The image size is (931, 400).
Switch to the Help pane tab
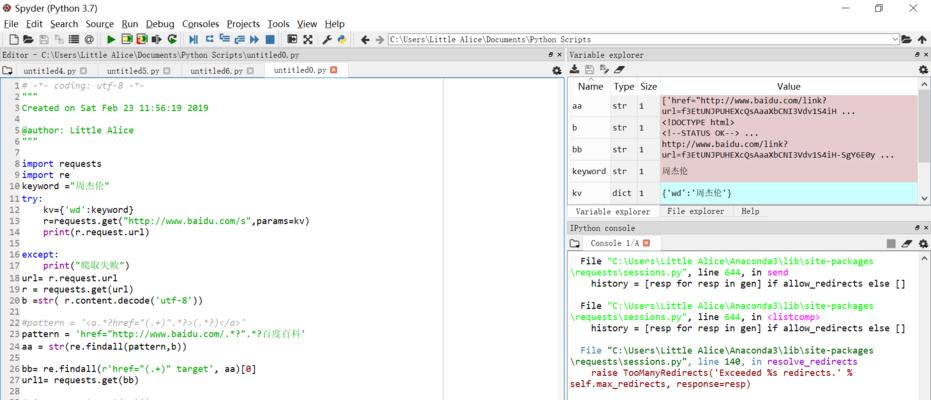[x=750, y=211]
